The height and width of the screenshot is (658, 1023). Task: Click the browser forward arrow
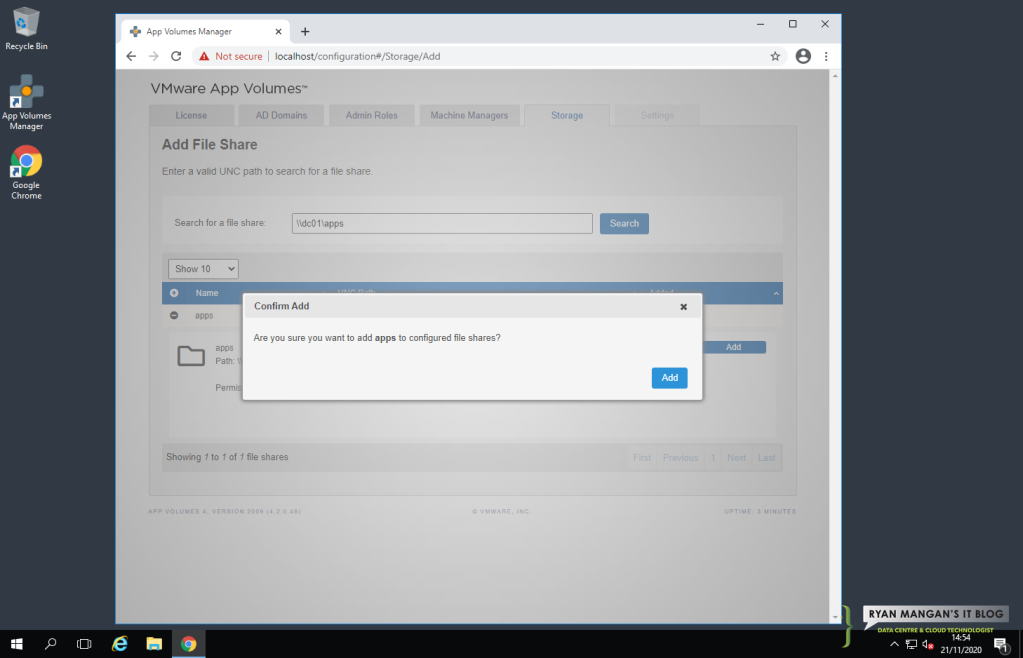click(x=153, y=56)
